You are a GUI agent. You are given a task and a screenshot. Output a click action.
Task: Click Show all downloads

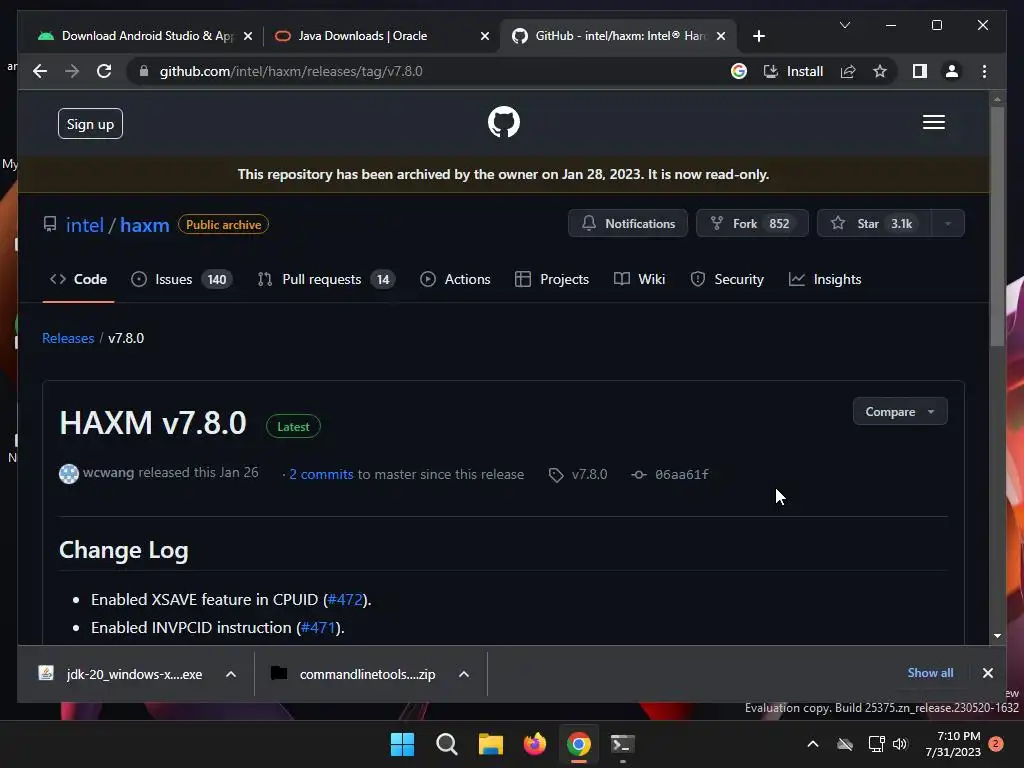pyautogui.click(x=930, y=673)
